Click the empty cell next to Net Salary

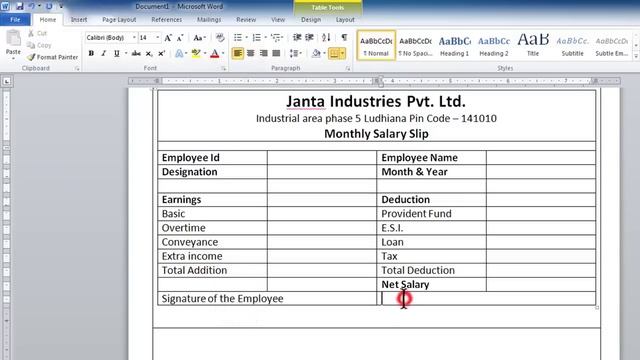[x=541, y=284]
